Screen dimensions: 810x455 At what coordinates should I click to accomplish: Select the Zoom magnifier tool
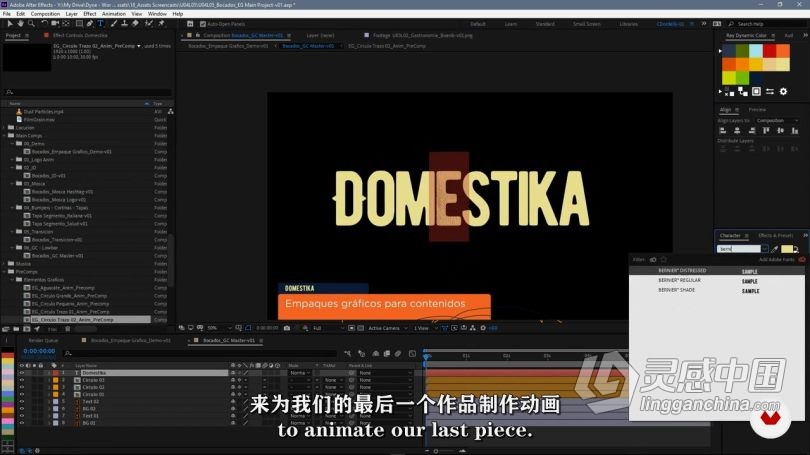[x=32, y=24]
